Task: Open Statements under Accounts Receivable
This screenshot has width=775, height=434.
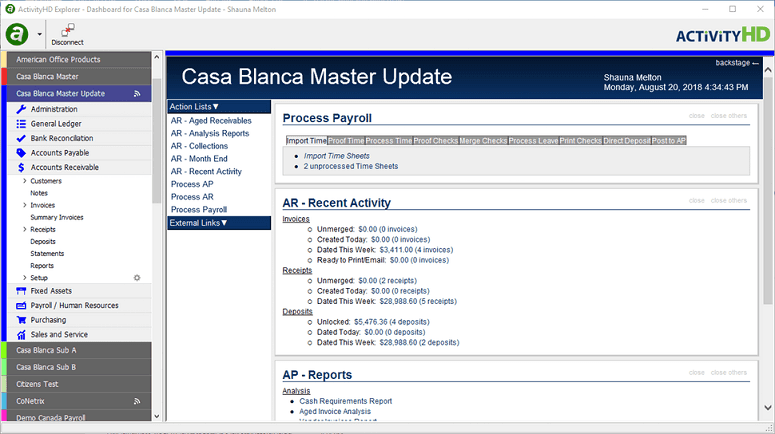Action: (x=47, y=254)
